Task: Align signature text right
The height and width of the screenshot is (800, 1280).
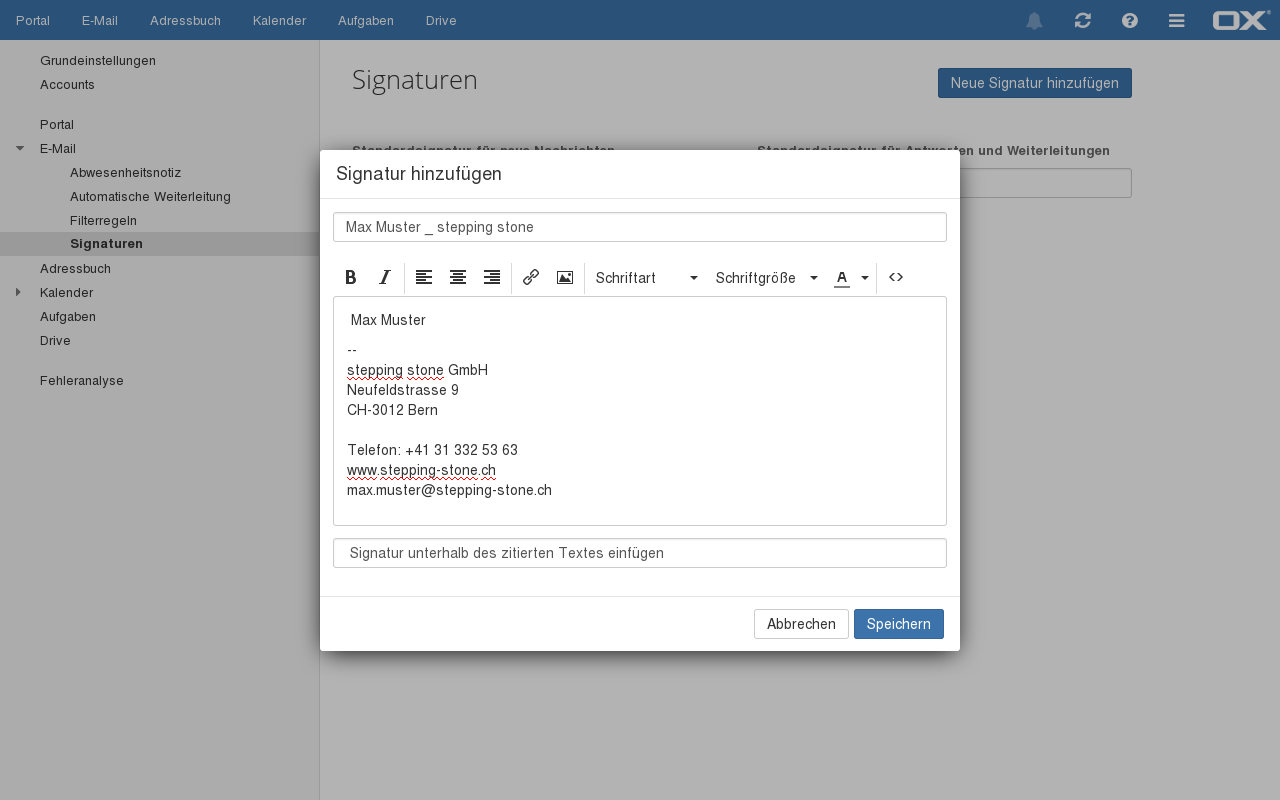Action: click(x=492, y=278)
